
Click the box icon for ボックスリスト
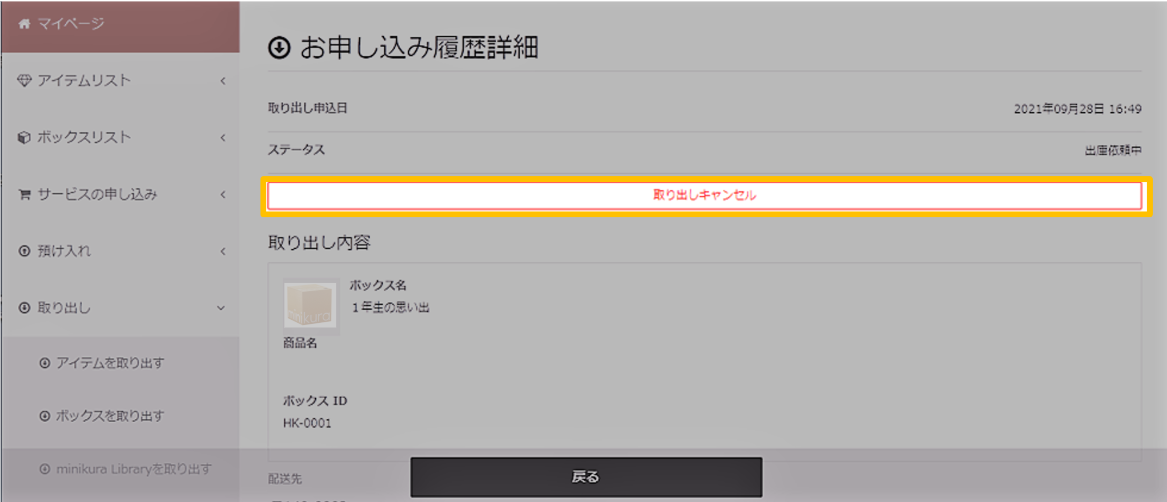pyautogui.click(x=24, y=138)
